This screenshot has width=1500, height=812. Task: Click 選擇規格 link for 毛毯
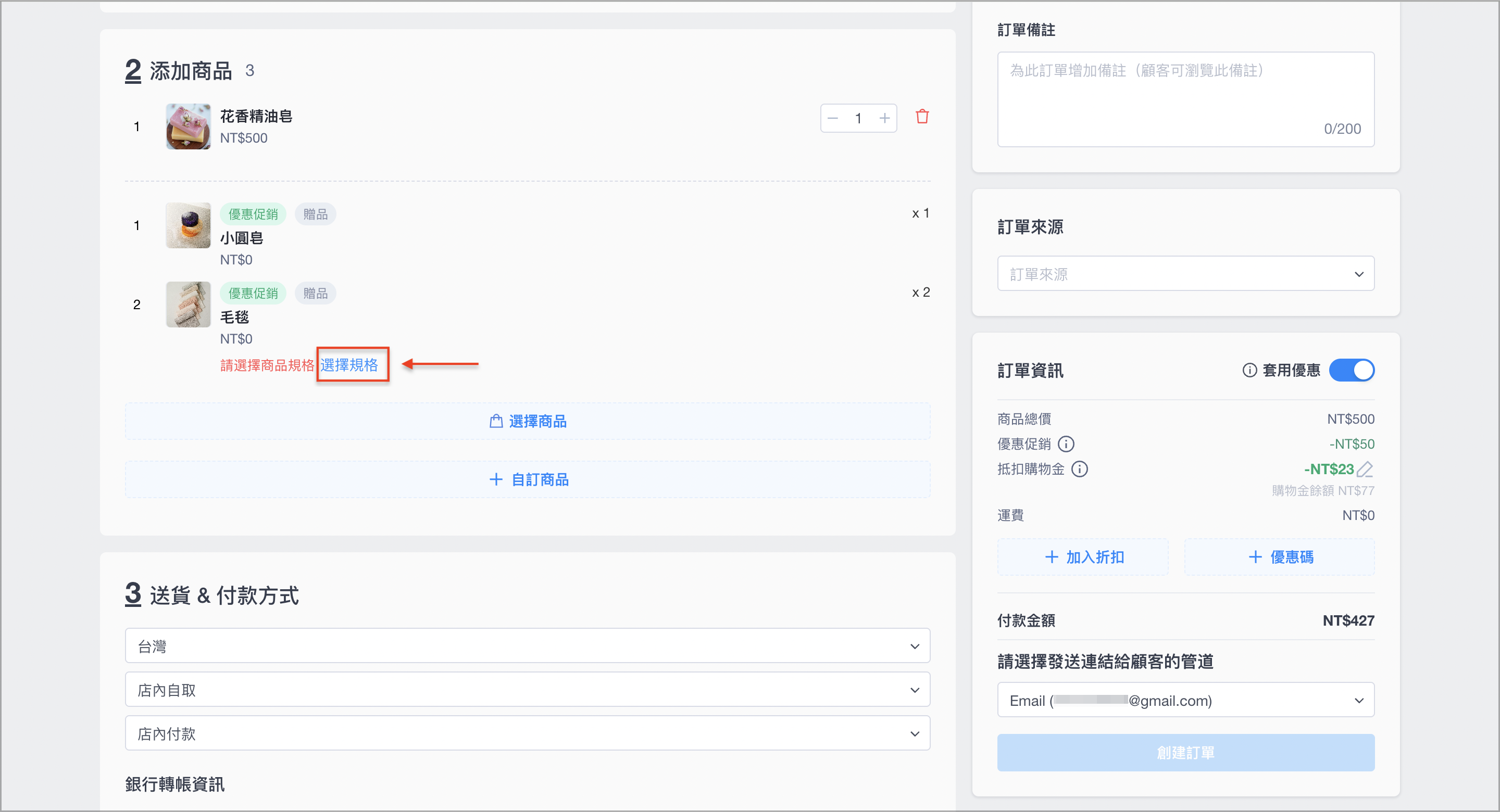[349, 365]
